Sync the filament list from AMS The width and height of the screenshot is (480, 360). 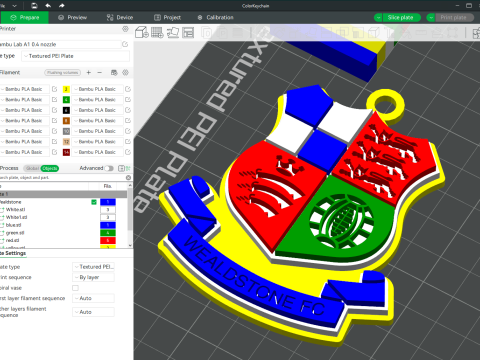pyautogui.click(x=114, y=72)
